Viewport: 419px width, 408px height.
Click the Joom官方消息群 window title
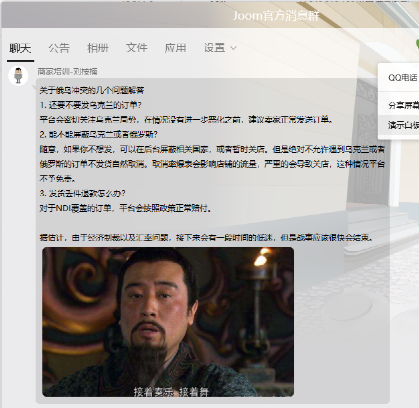click(276, 16)
